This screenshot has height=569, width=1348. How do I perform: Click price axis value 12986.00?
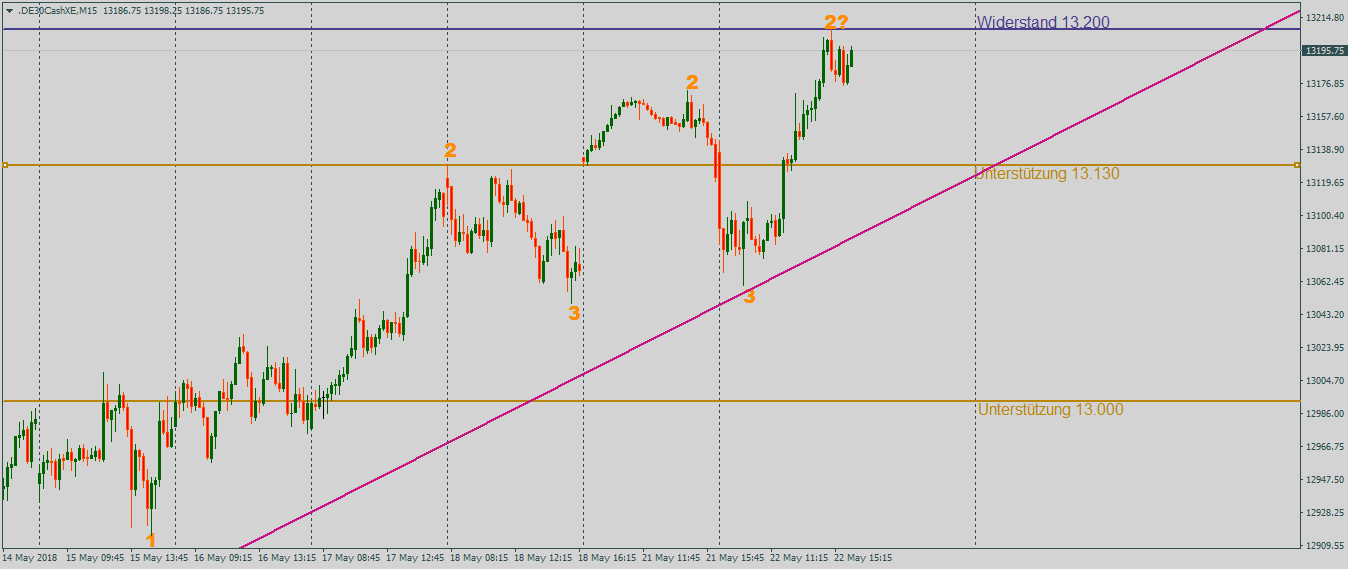pos(1324,414)
